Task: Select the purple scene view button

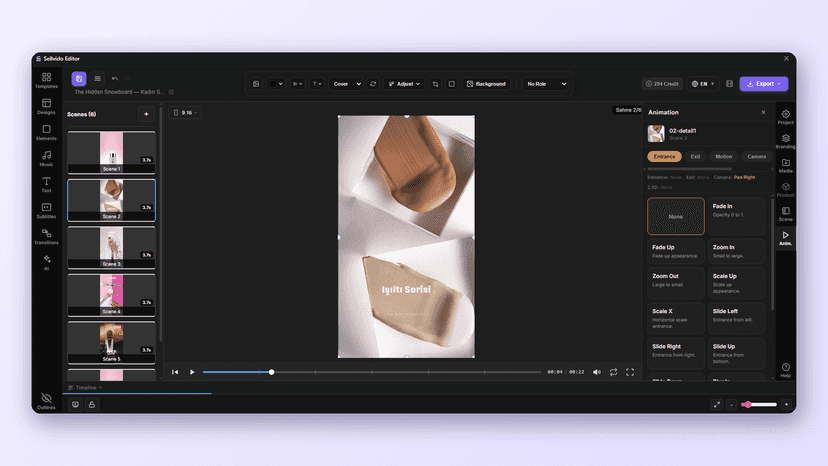Action: [79, 79]
